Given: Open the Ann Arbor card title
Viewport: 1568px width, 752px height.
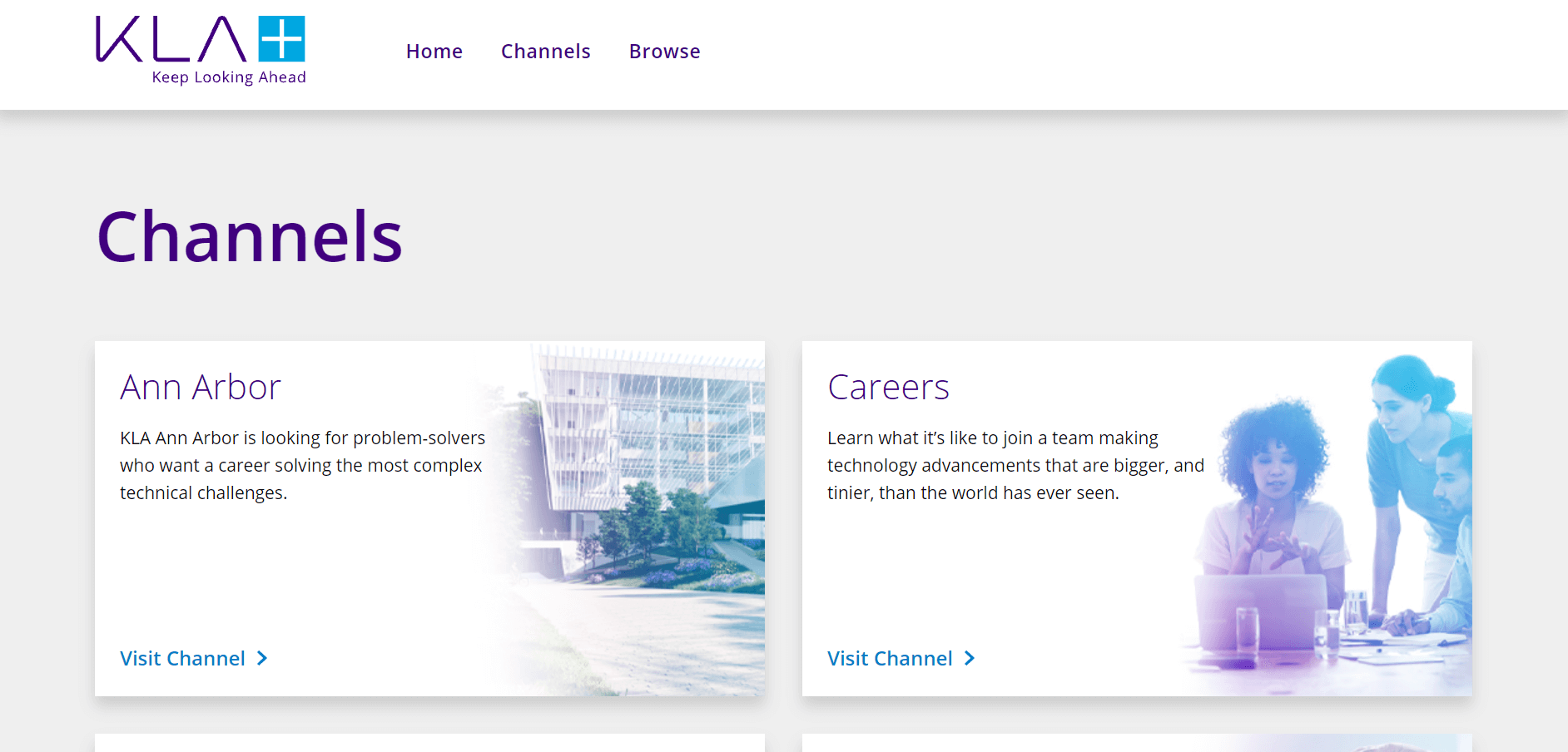Looking at the screenshot, I should pos(201,388).
